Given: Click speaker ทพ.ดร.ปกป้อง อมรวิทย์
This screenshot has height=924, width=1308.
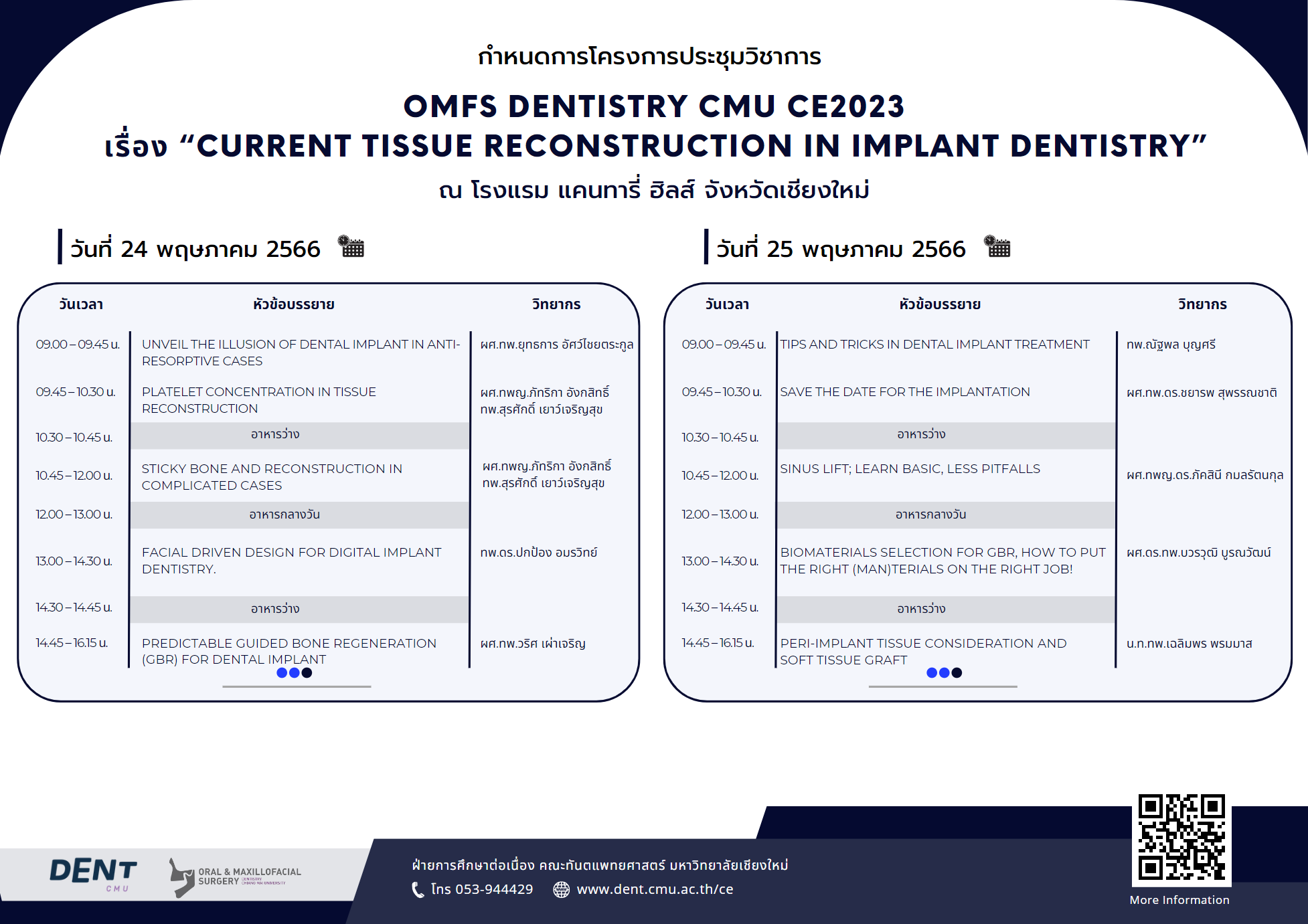Looking at the screenshot, I should [x=538, y=552].
